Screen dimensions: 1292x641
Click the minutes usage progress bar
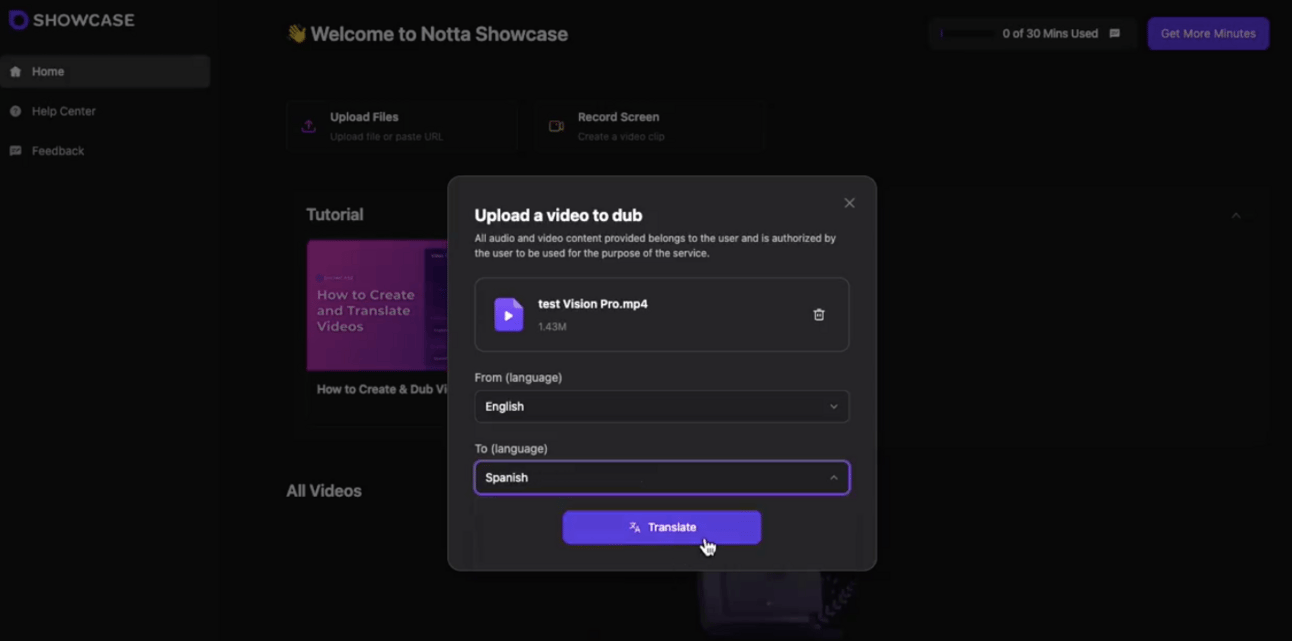(x=967, y=34)
